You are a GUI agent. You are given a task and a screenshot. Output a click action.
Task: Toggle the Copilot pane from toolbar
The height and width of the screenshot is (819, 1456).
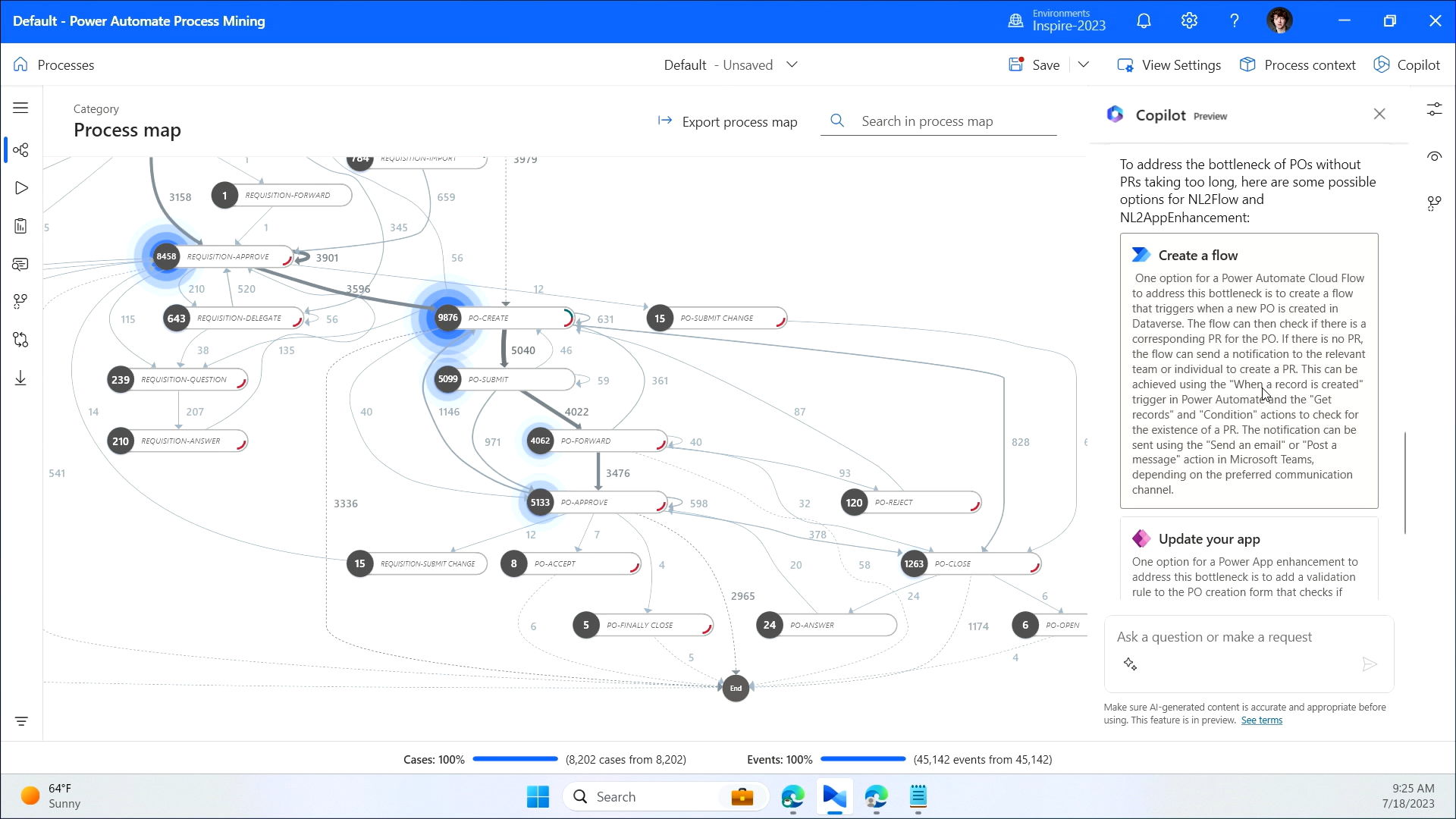(1407, 65)
